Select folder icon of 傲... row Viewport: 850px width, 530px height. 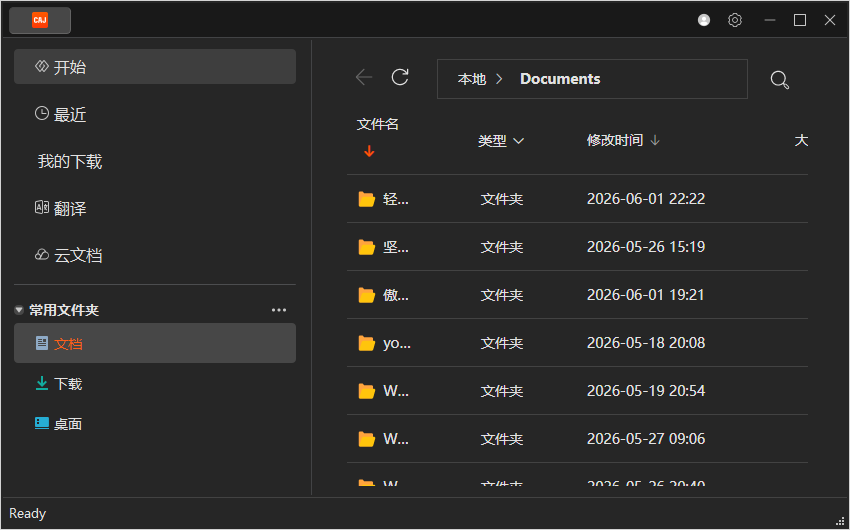pyautogui.click(x=367, y=295)
